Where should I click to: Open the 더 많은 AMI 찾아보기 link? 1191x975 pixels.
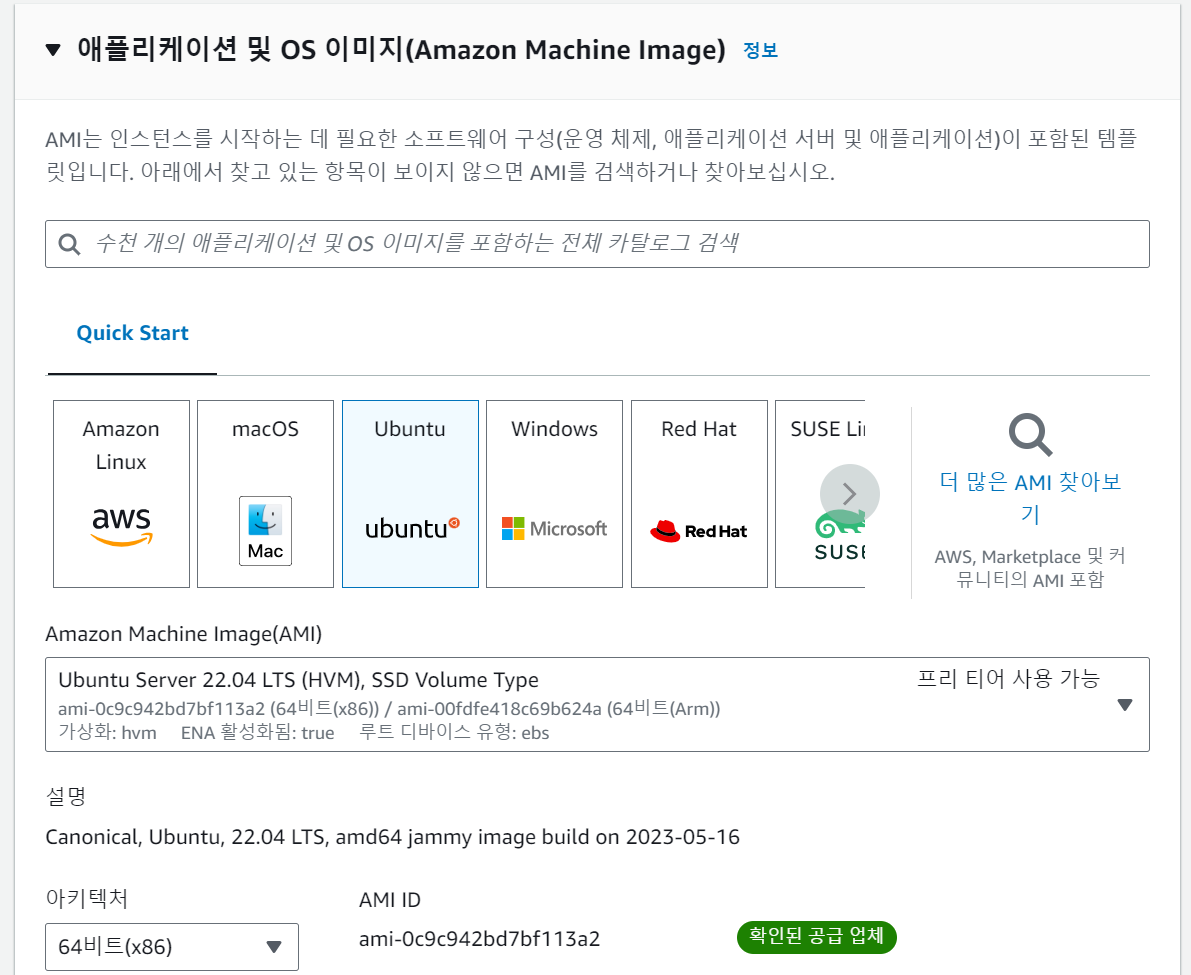(x=1030, y=497)
